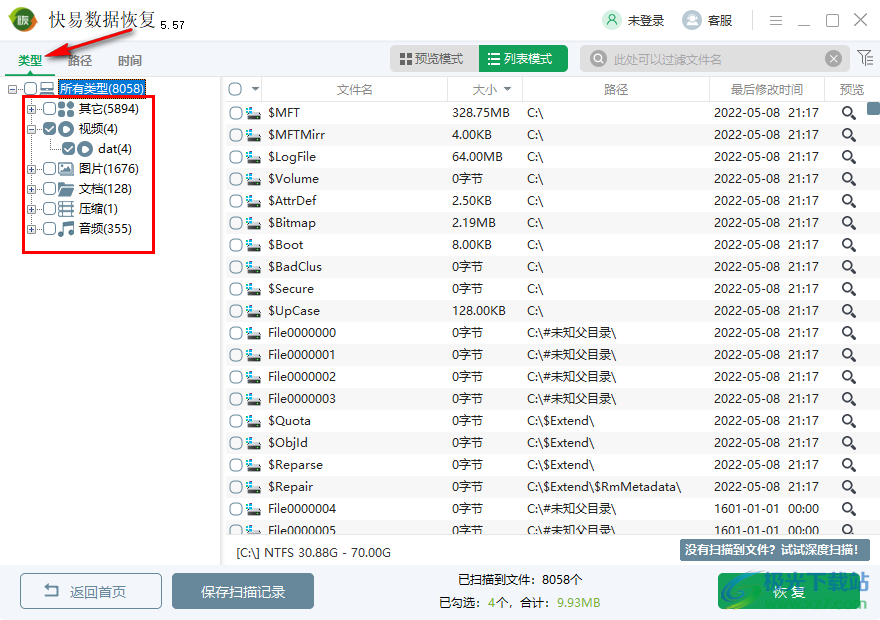Click the filename filter input field
The image size is (880, 620).
[713, 59]
